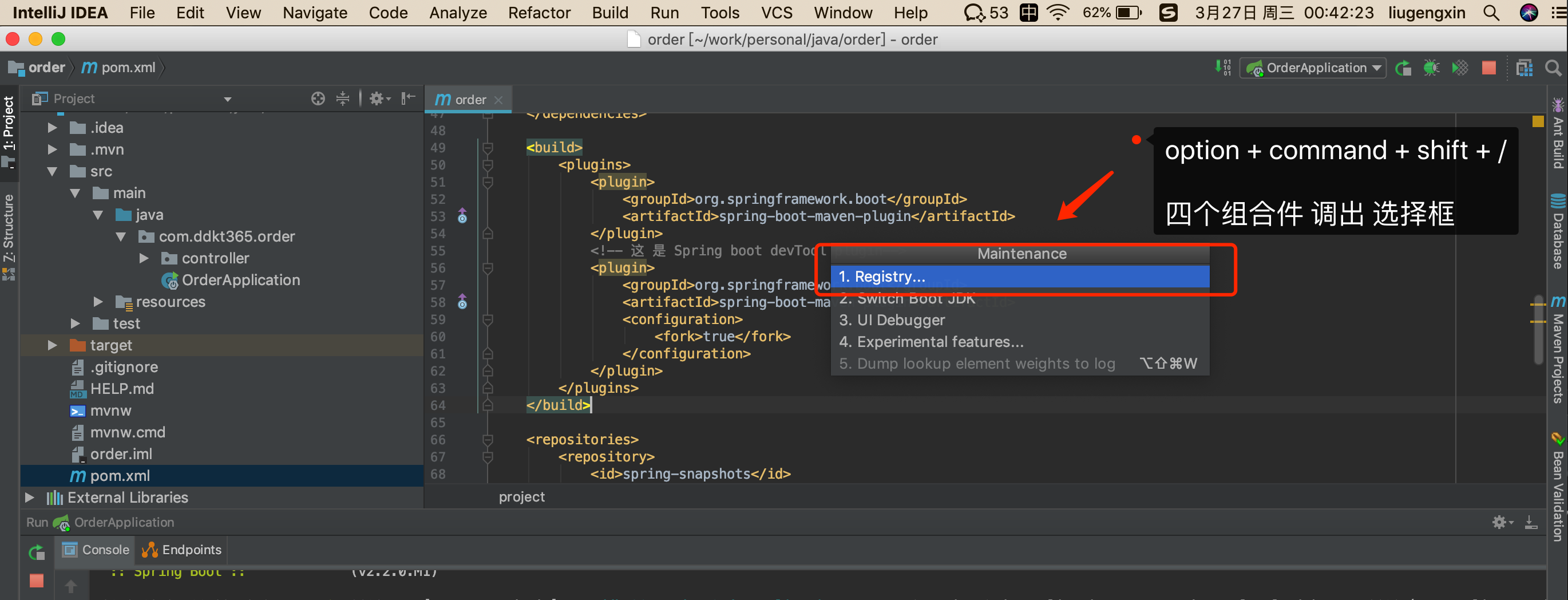The width and height of the screenshot is (1568, 600).
Task: Open Project Structure icon in toolbar
Action: [x=1525, y=68]
